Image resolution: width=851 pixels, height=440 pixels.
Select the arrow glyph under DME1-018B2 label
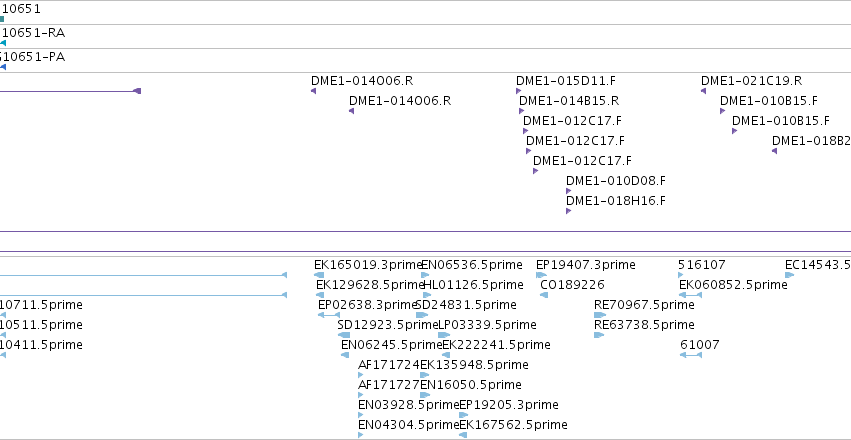[x=774, y=151]
